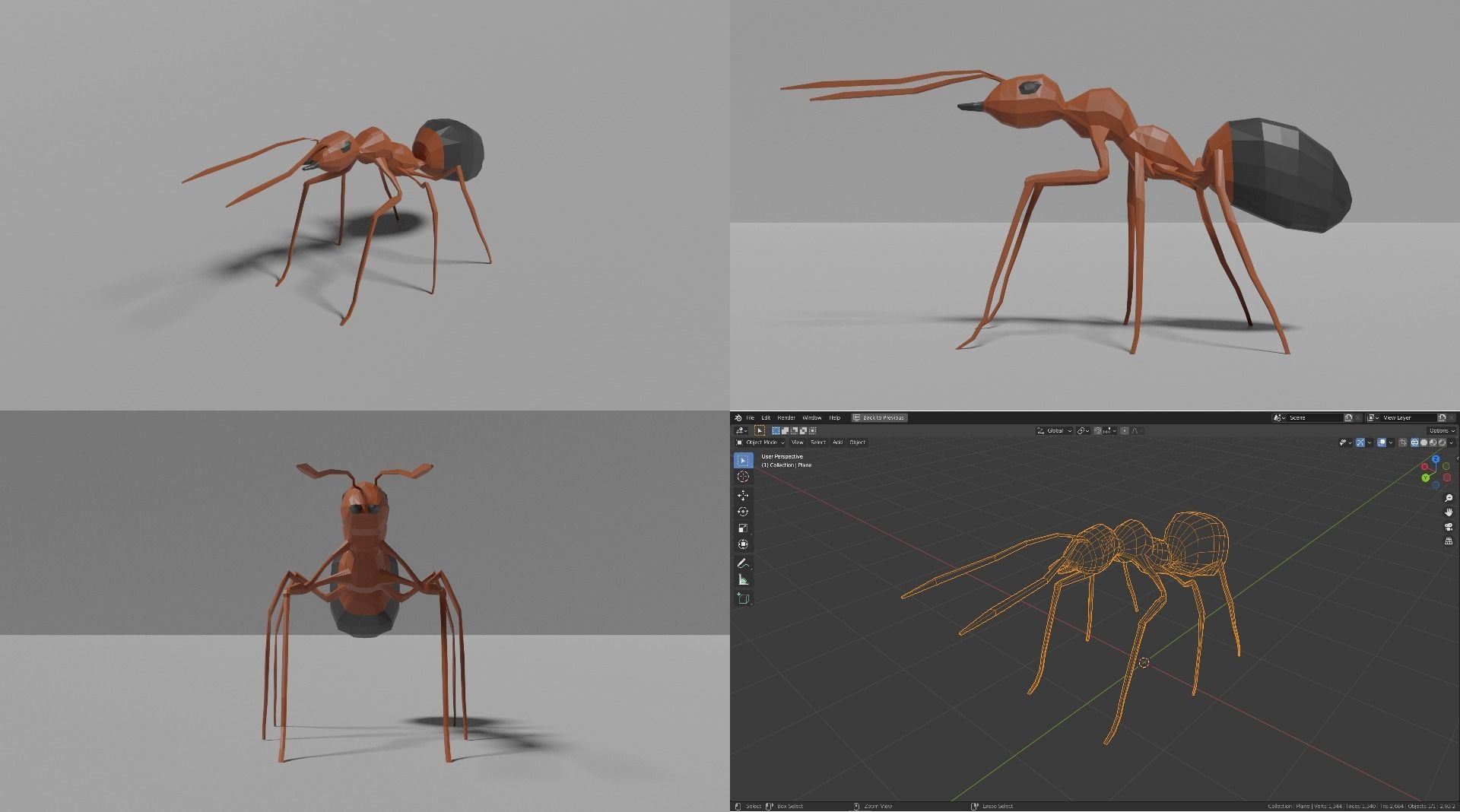Choose the Add Cube tool
The width and height of the screenshot is (1460, 812).
click(743, 596)
